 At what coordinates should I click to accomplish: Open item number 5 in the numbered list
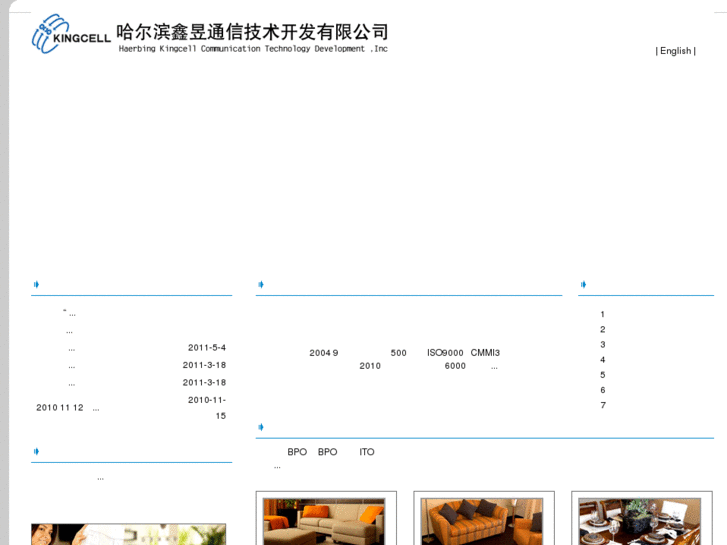[602, 375]
